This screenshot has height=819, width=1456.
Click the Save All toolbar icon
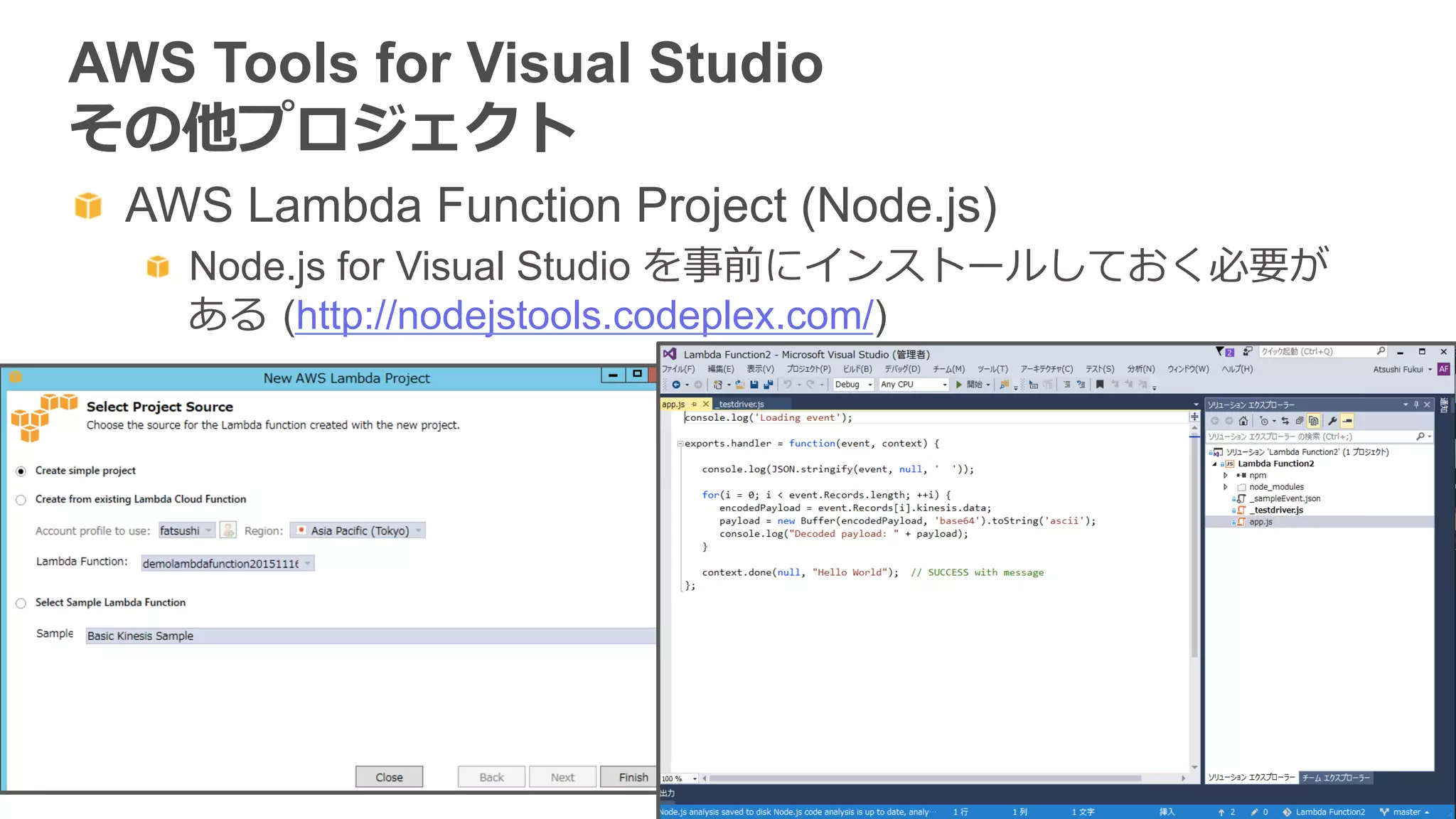769,385
